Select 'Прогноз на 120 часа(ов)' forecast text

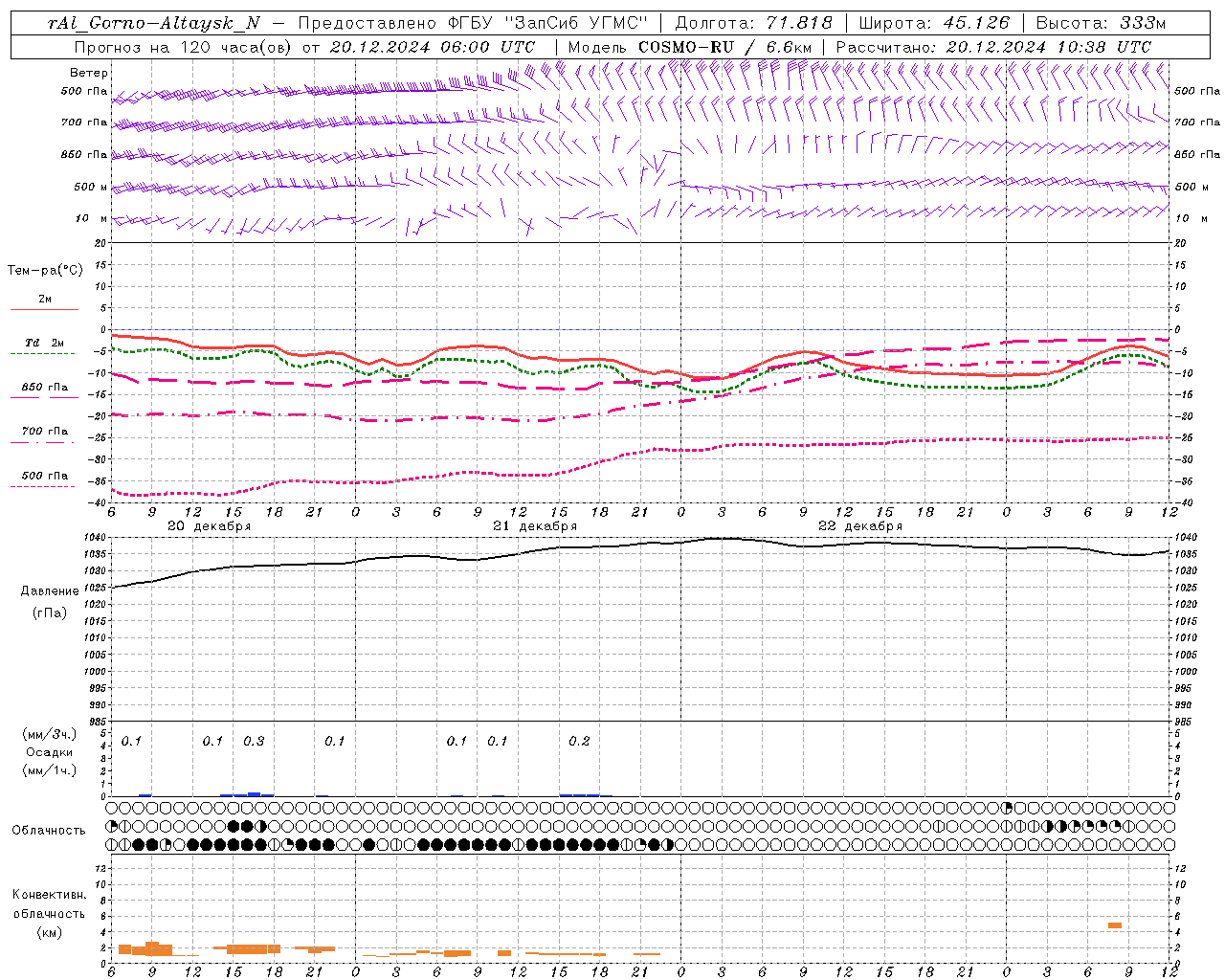point(184,47)
